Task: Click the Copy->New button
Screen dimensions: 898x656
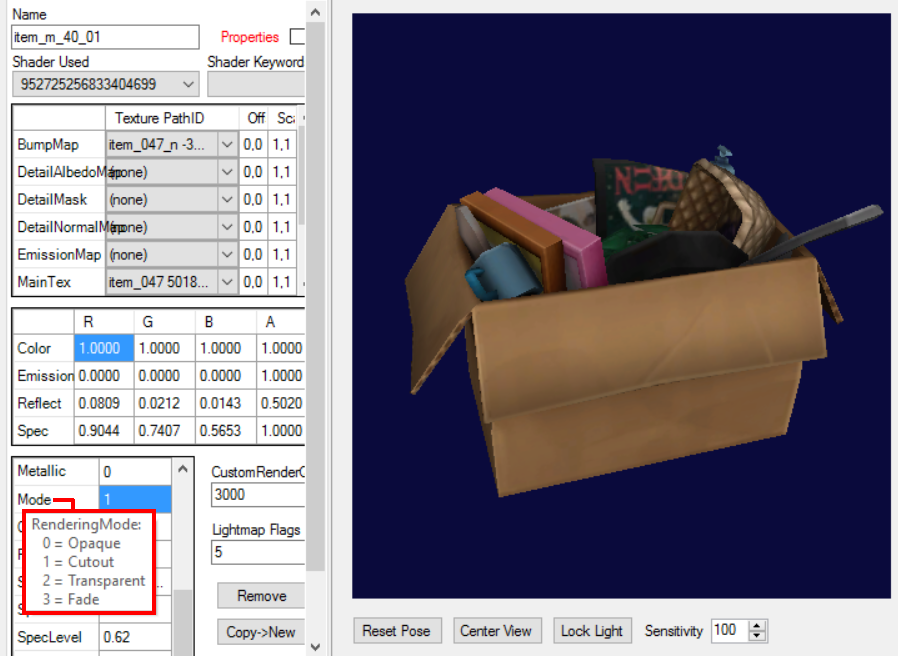Action: [261, 632]
